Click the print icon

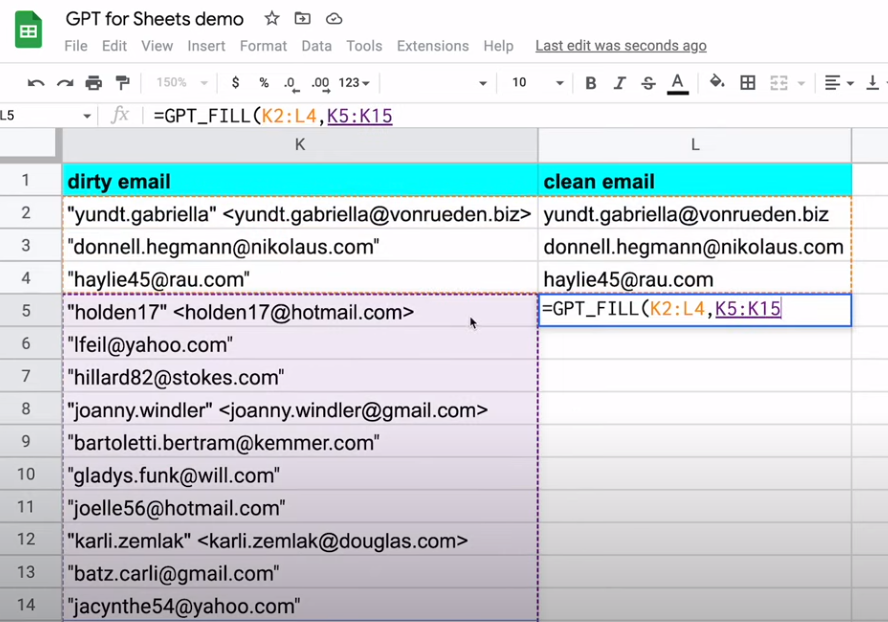(93, 83)
